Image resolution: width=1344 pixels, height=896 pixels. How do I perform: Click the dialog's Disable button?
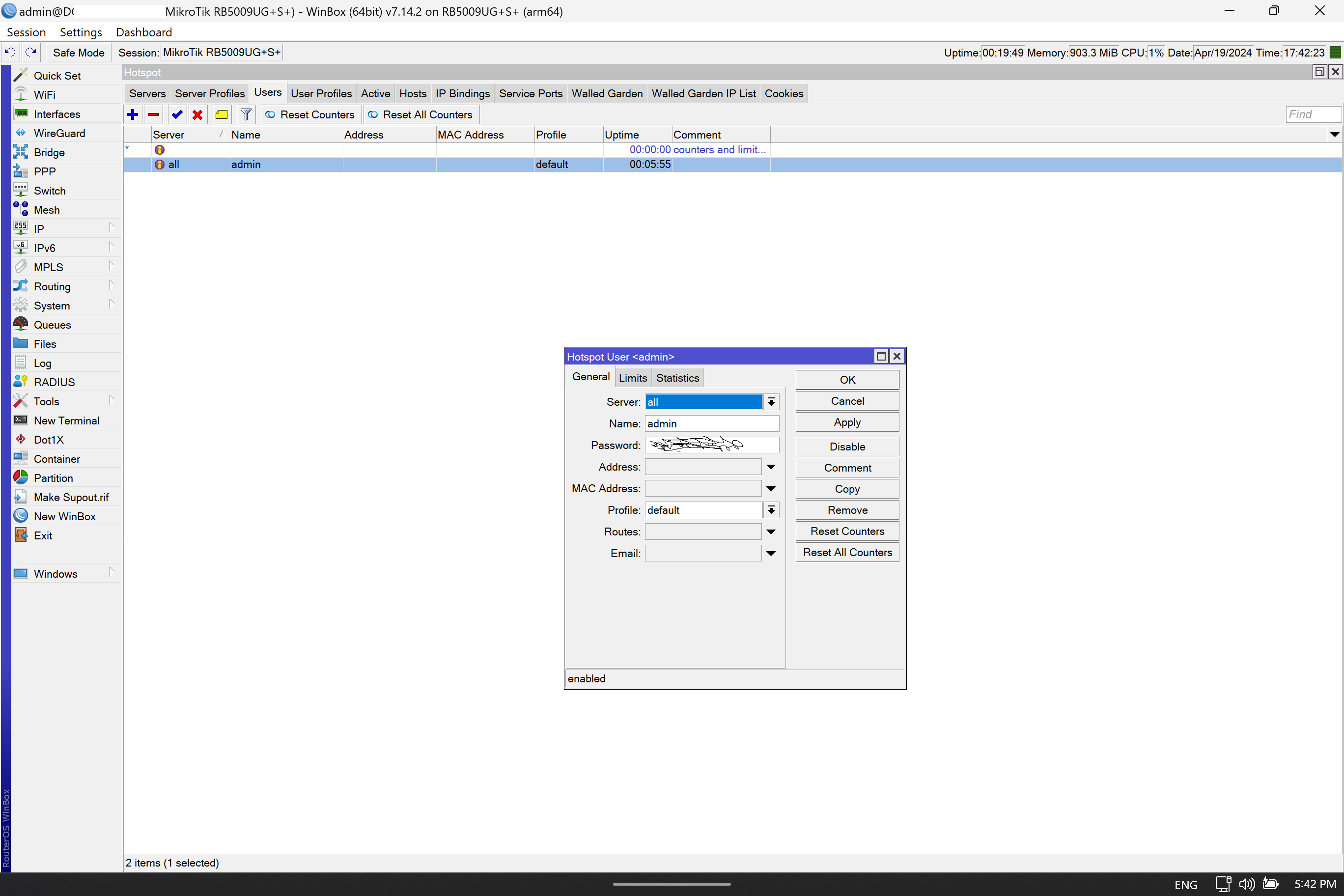pos(847,447)
